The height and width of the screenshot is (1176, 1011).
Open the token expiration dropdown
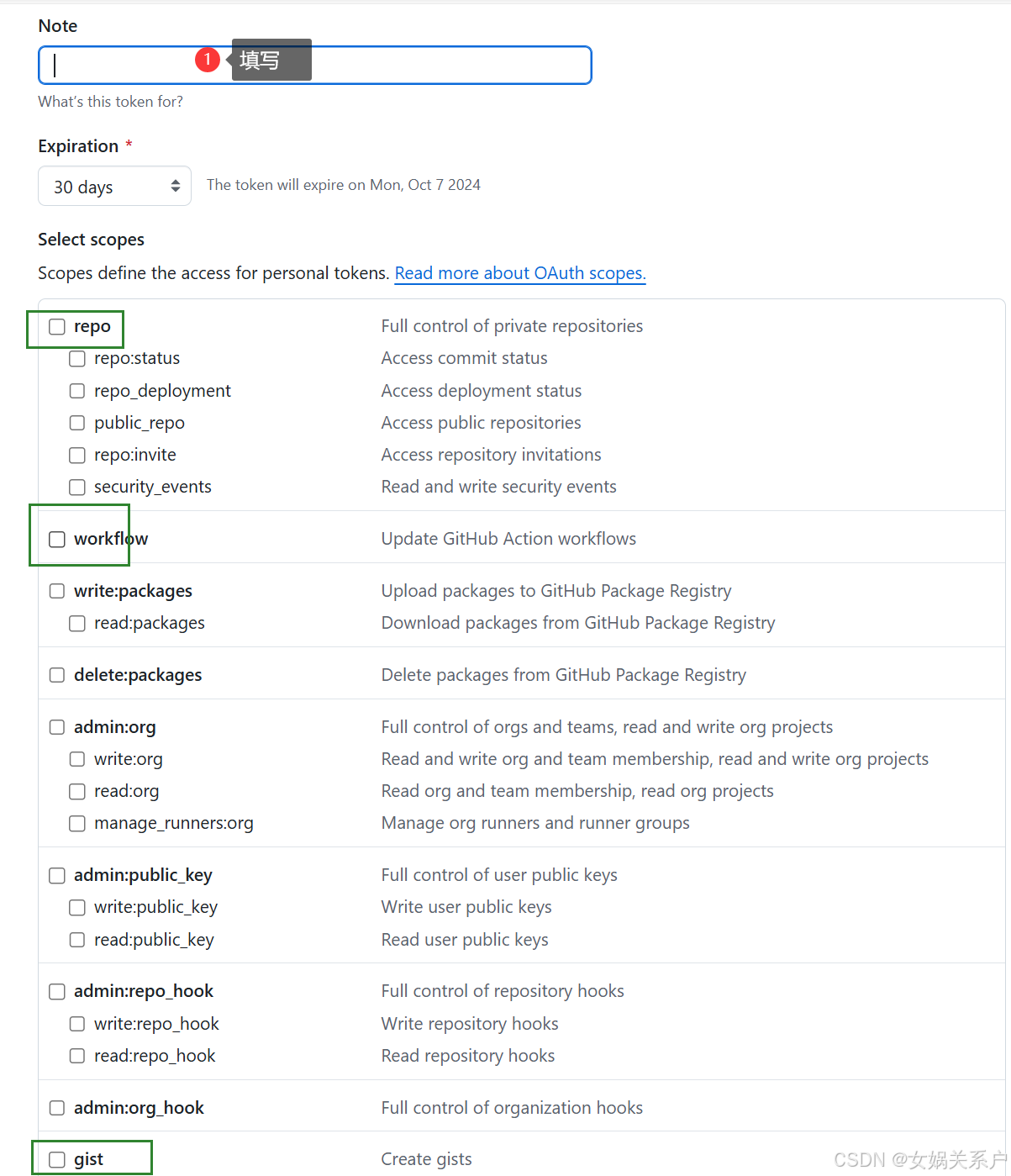114,186
